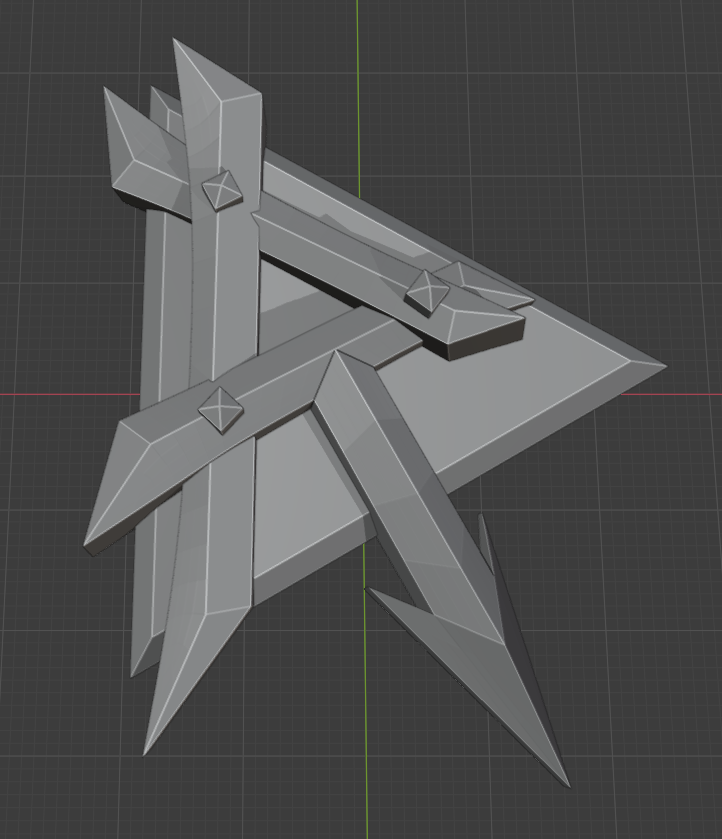
Task: Click the green Y-axis line above the model
Action: tap(358, 80)
